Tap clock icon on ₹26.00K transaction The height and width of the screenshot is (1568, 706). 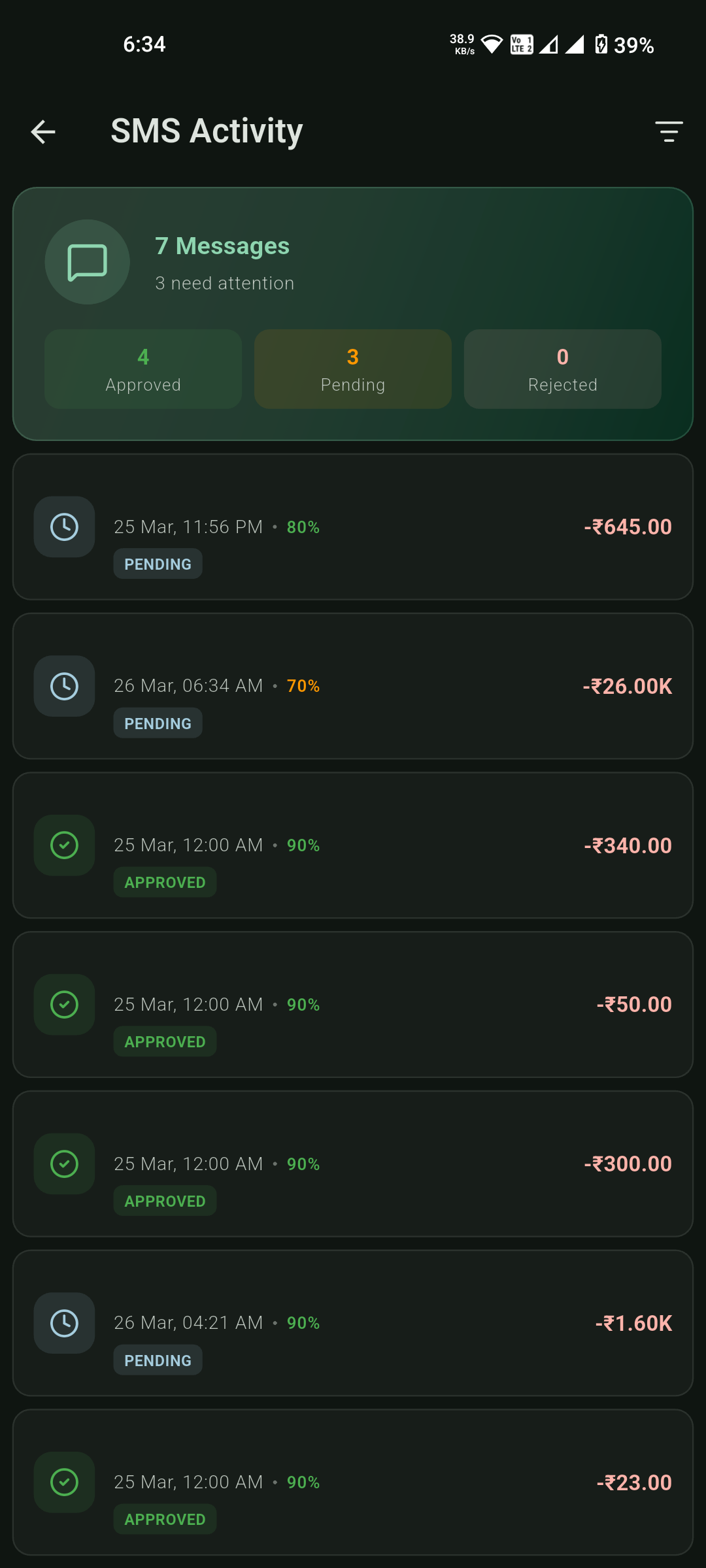(x=64, y=686)
